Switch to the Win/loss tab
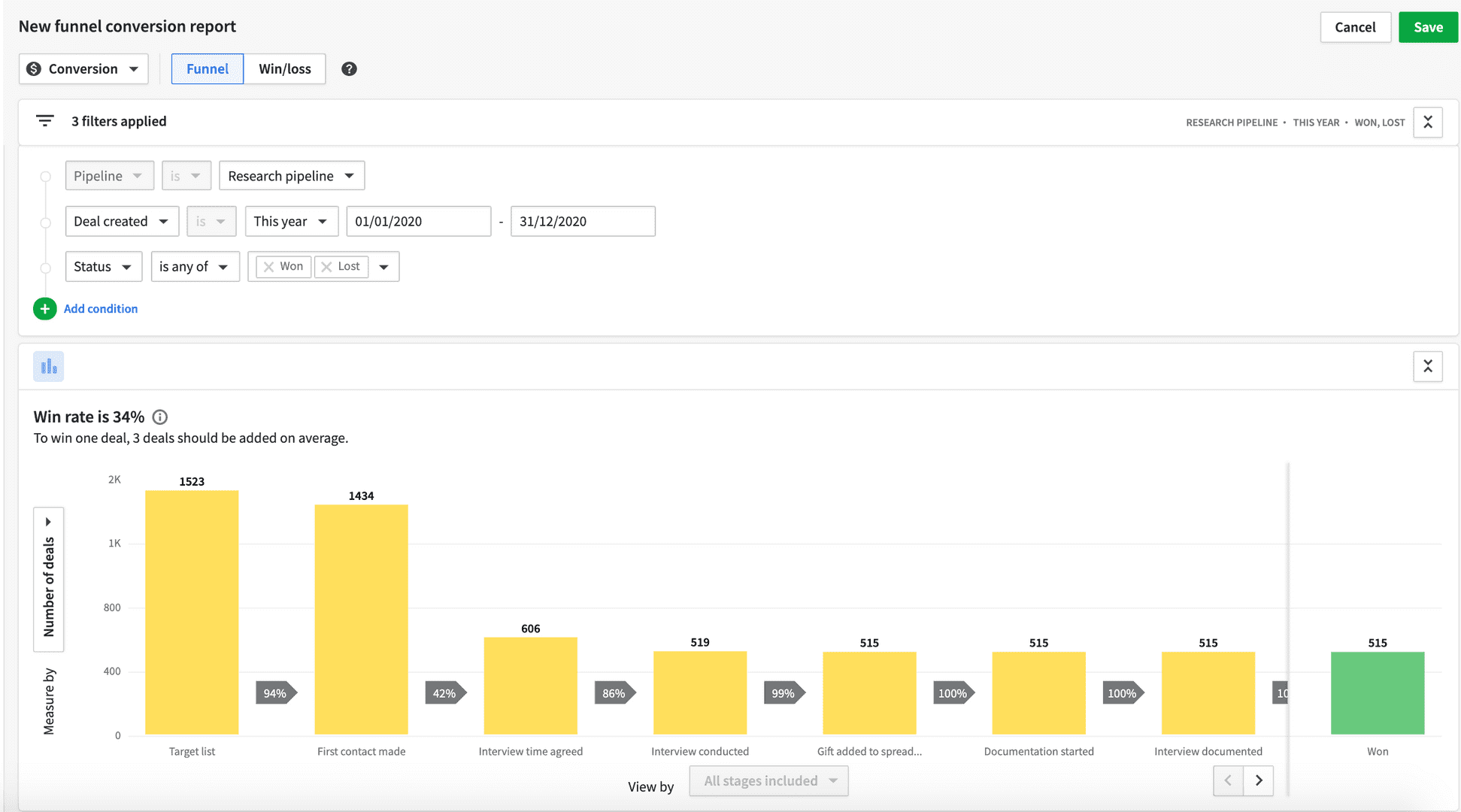This screenshot has height=812, width=1461. (285, 69)
